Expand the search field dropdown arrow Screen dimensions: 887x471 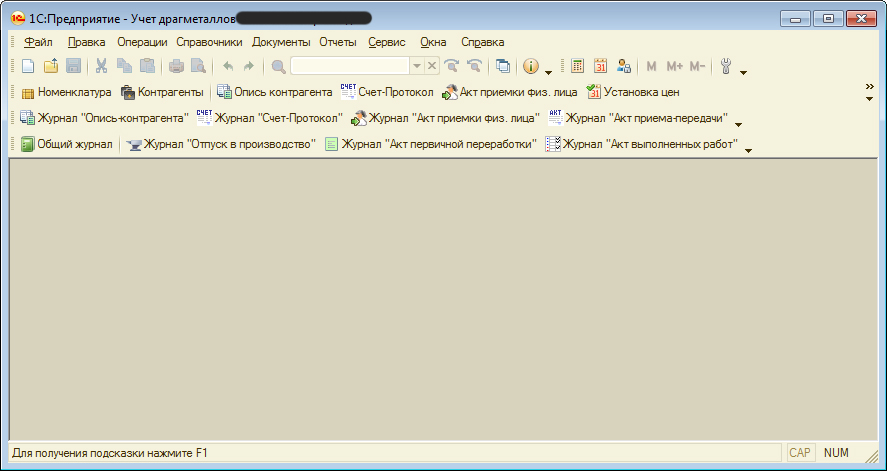pos(417,66)
